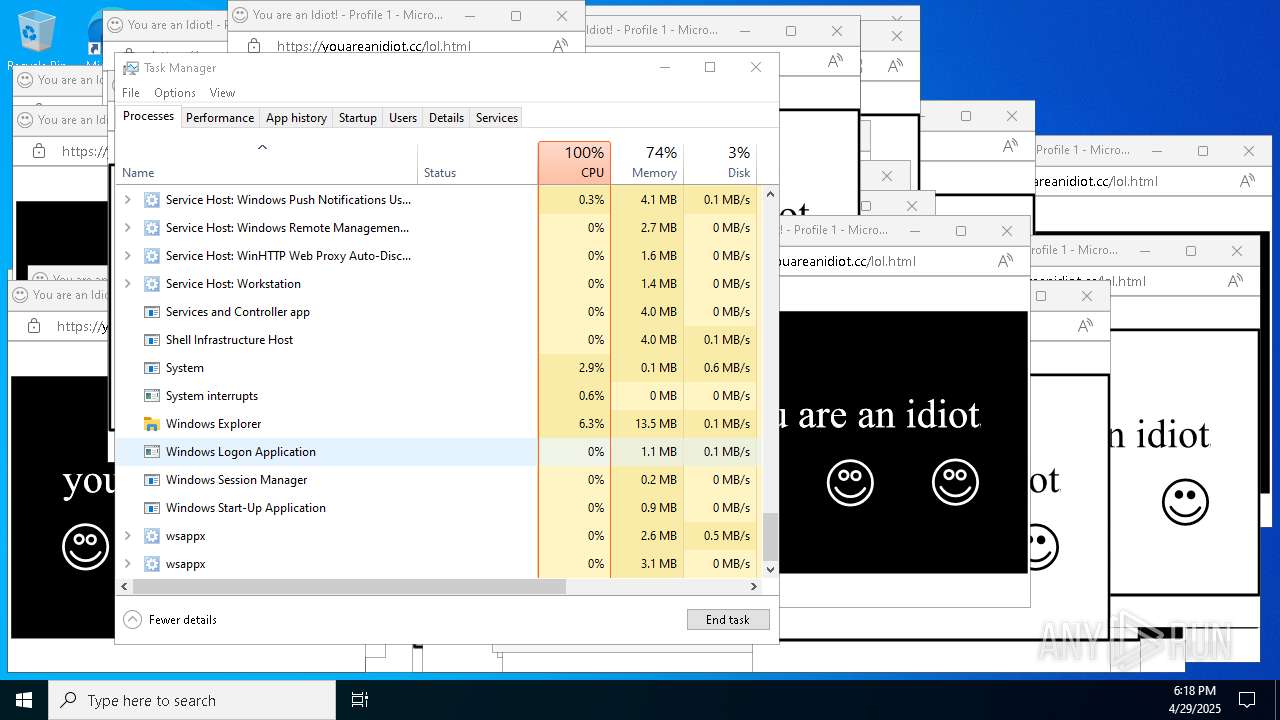The width and height of the screenshot is (1280, 720).
Task: Open the Options menu
Action: (x=175, y=93)
